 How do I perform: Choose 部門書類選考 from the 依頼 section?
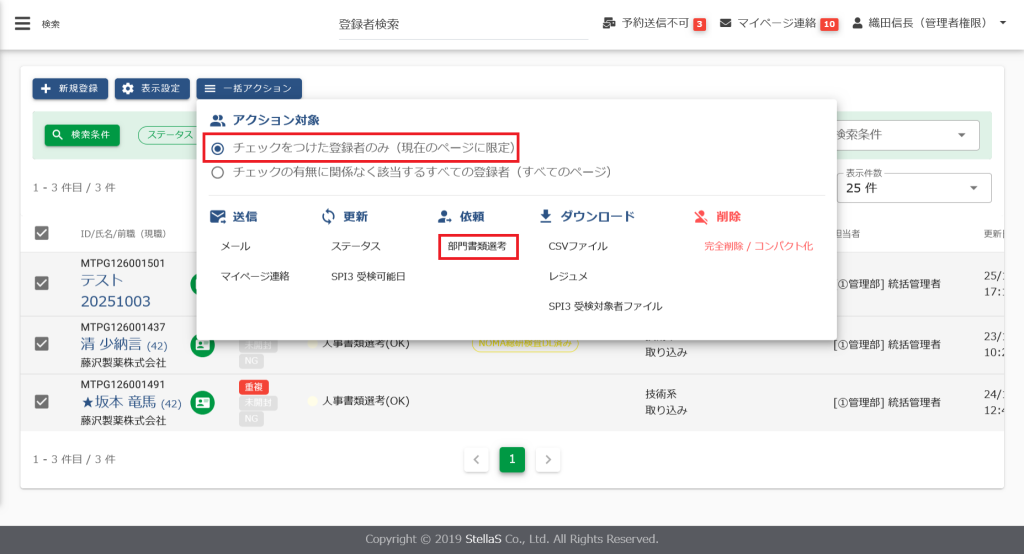[478, 246]
